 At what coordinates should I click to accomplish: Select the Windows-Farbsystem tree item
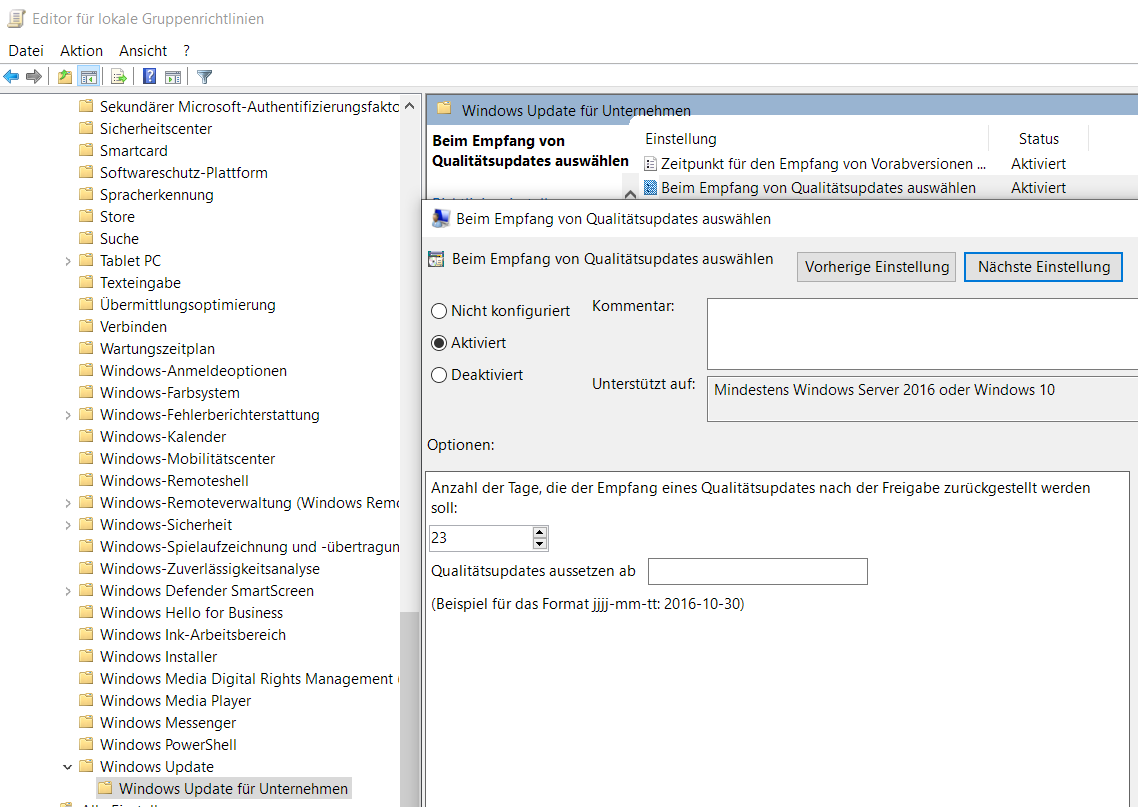click(169, 393)
